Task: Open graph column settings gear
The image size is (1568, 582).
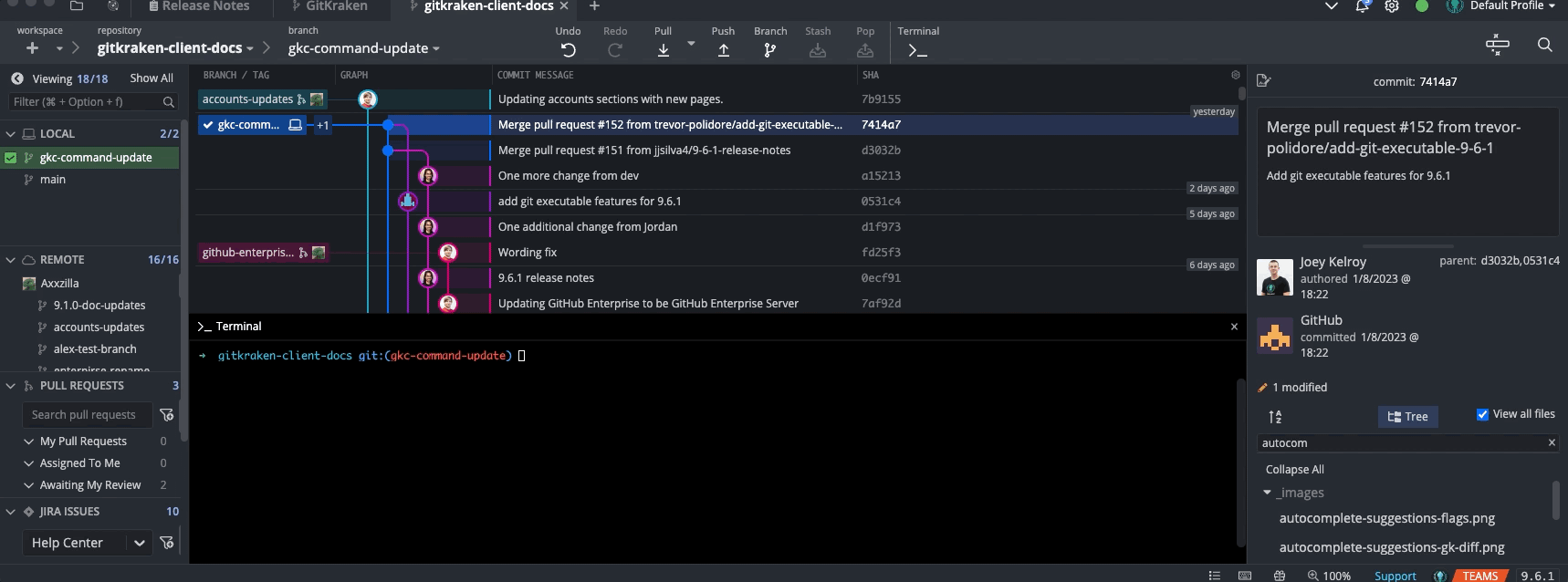Action: pyautogui.click(x=1235, y=75)
